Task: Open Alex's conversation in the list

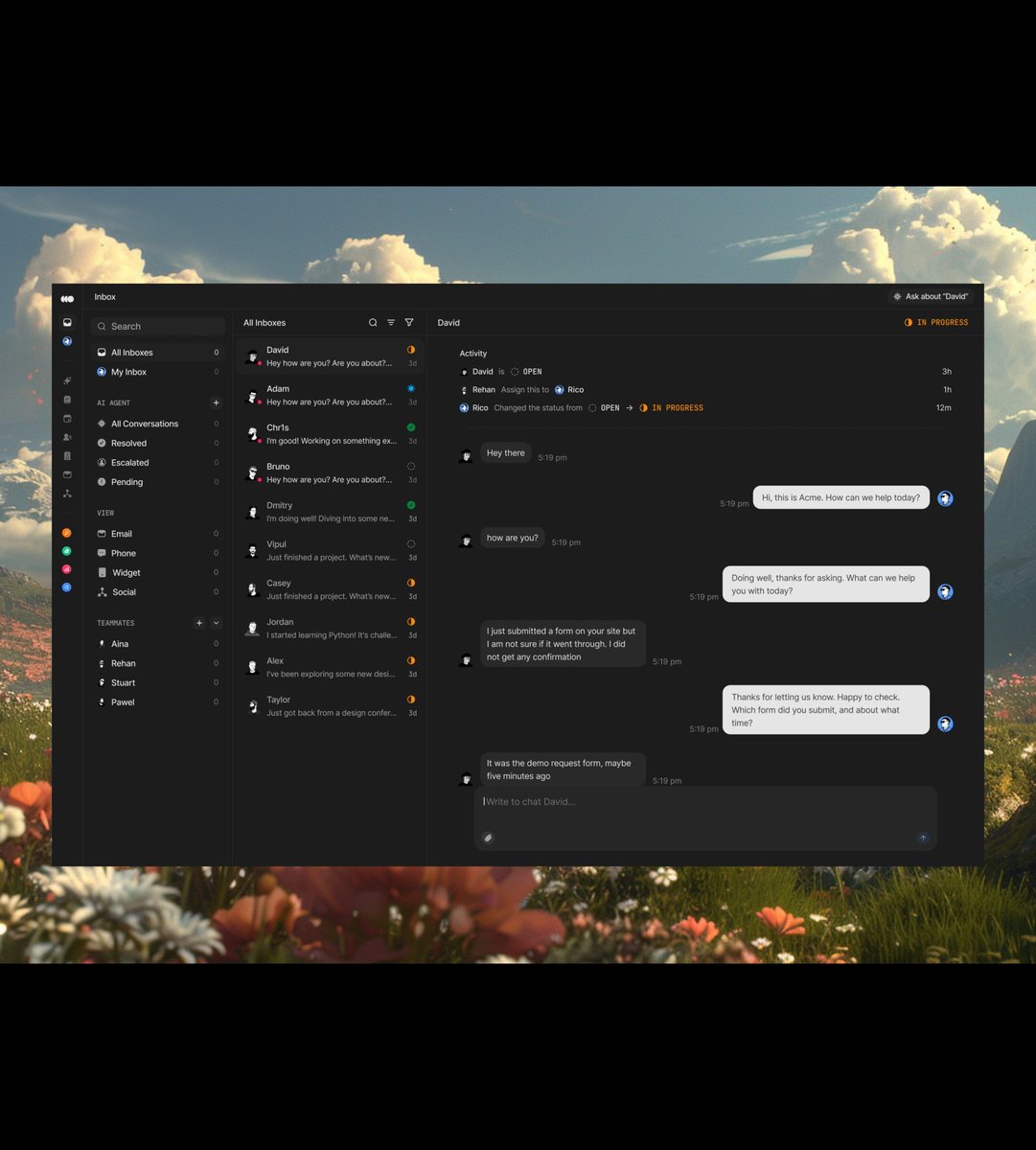Action: pyautogui.click(x=330, y=667)
